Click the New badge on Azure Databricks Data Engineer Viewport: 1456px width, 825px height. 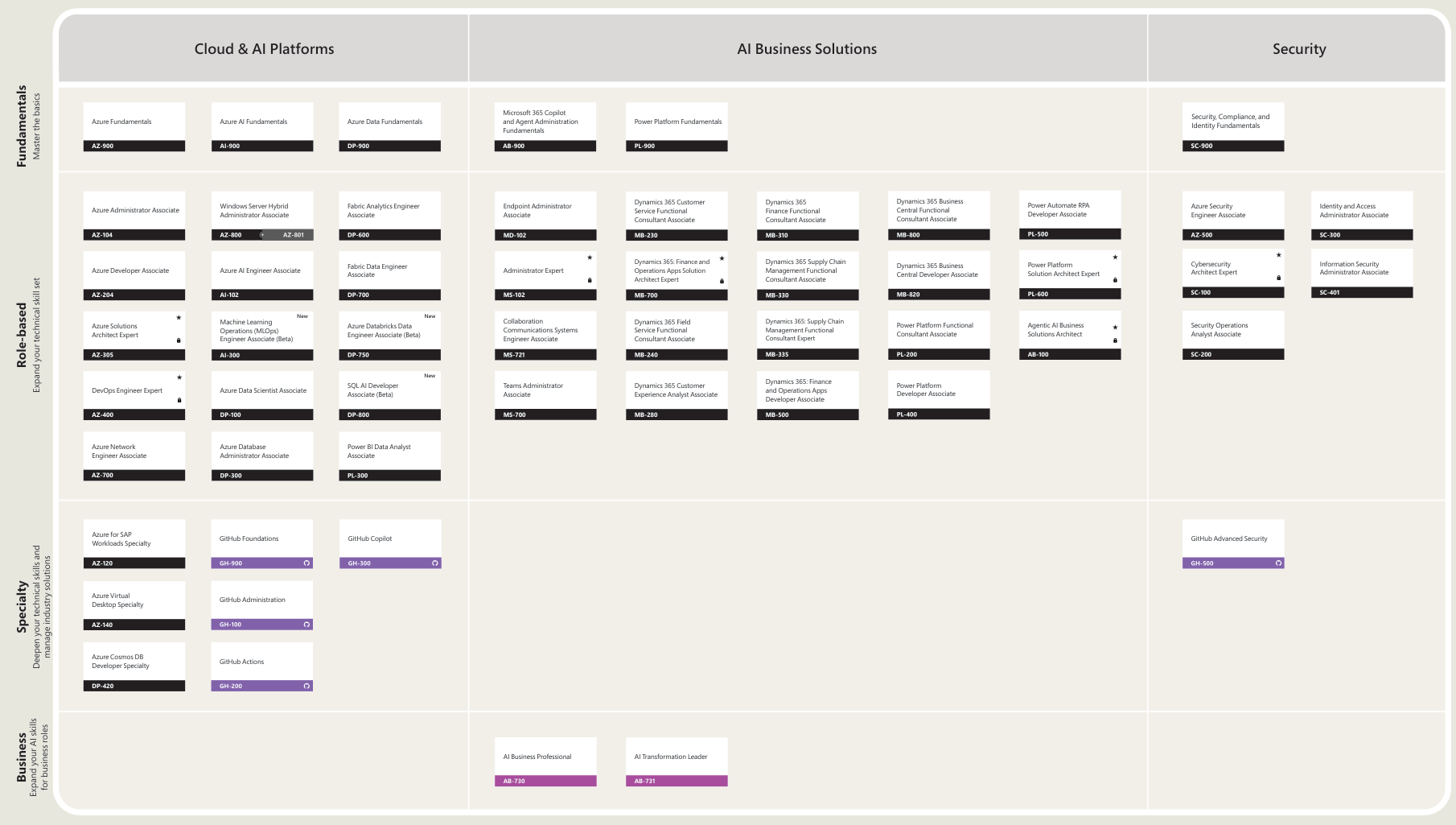tap(430, 316)
